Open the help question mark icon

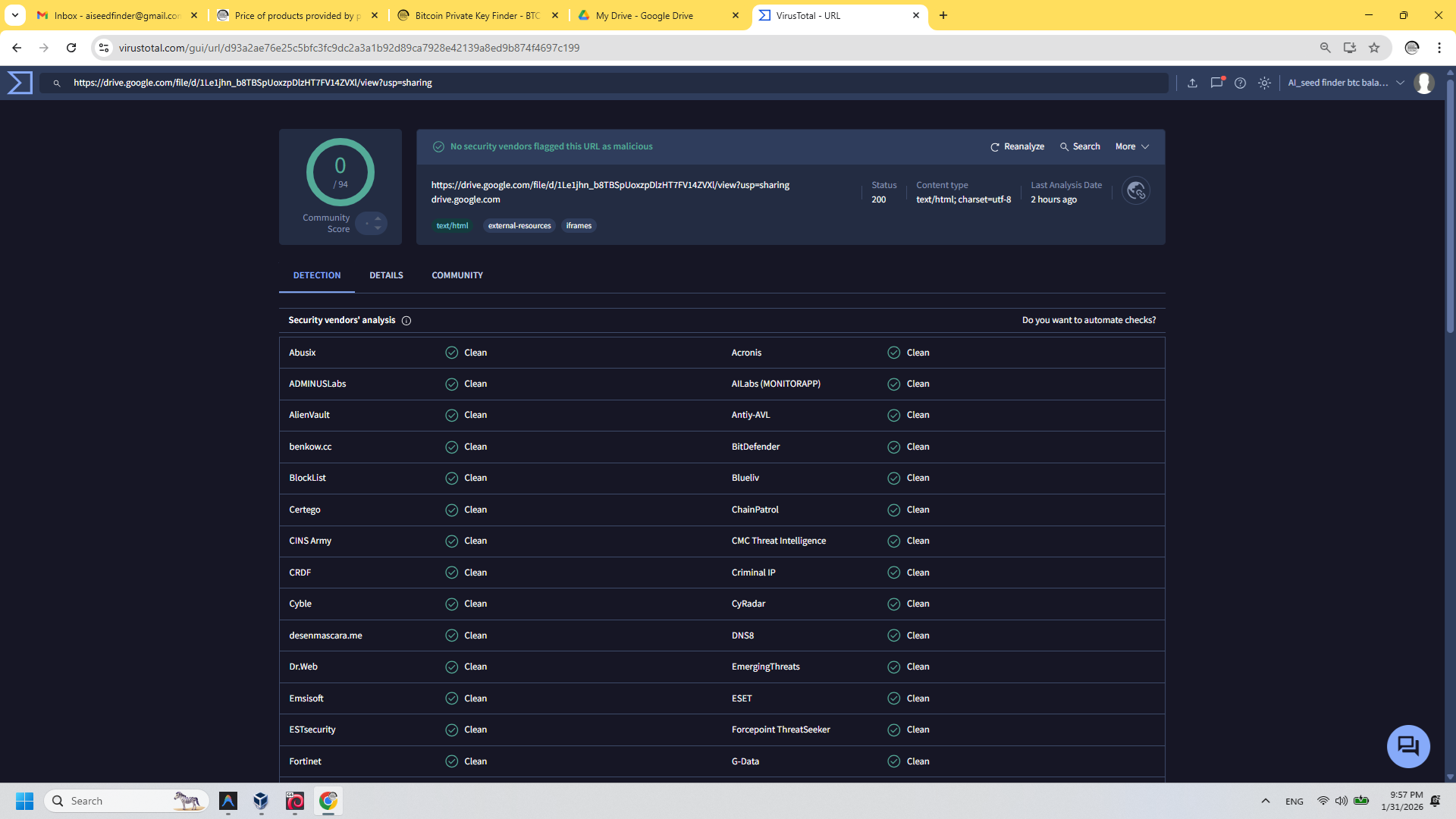(x=1240, y=83)
